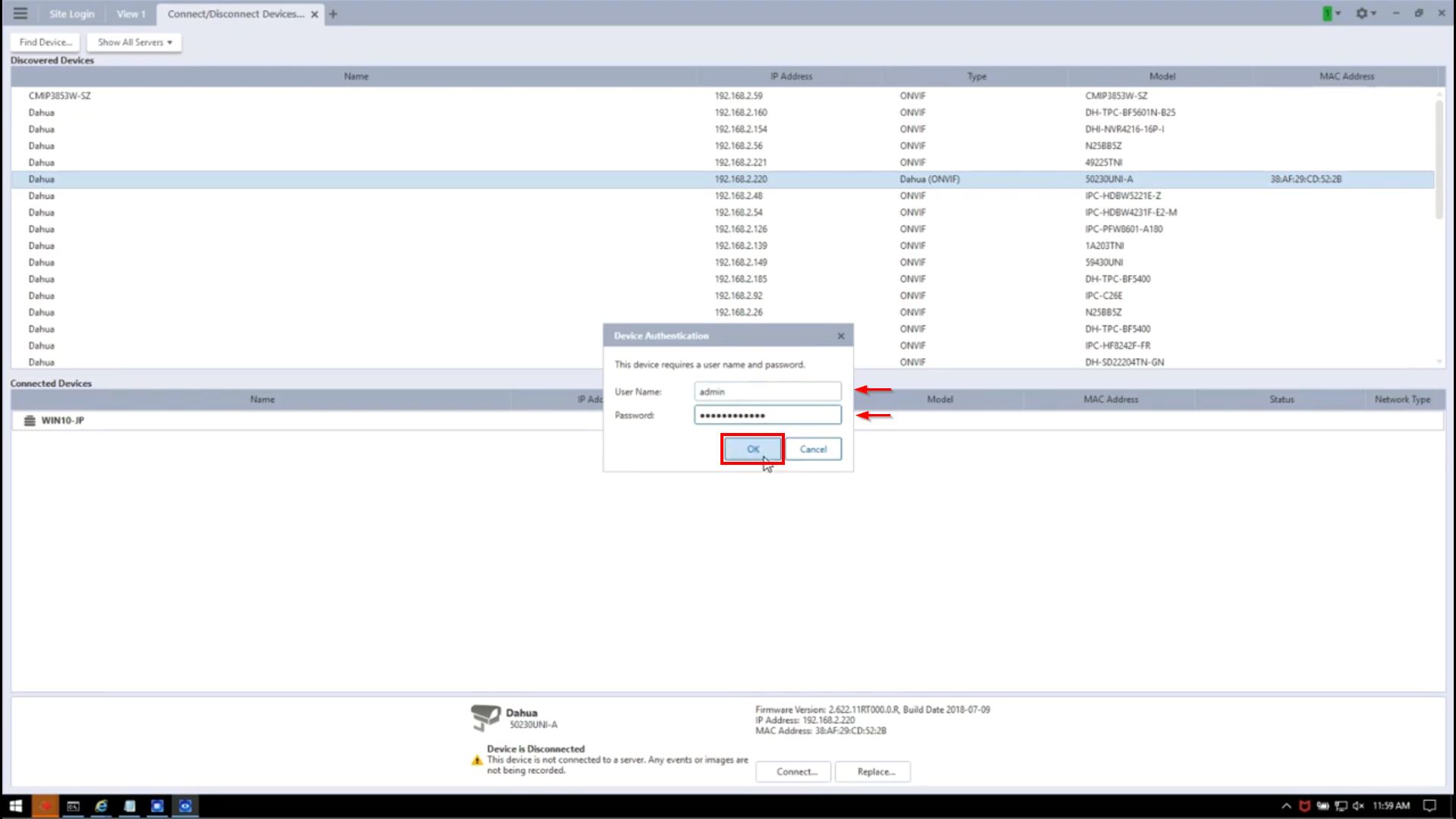Click the WIN10-JP server icon
The height and width of the screenshot is (819, 1456).
pos(30,421)
